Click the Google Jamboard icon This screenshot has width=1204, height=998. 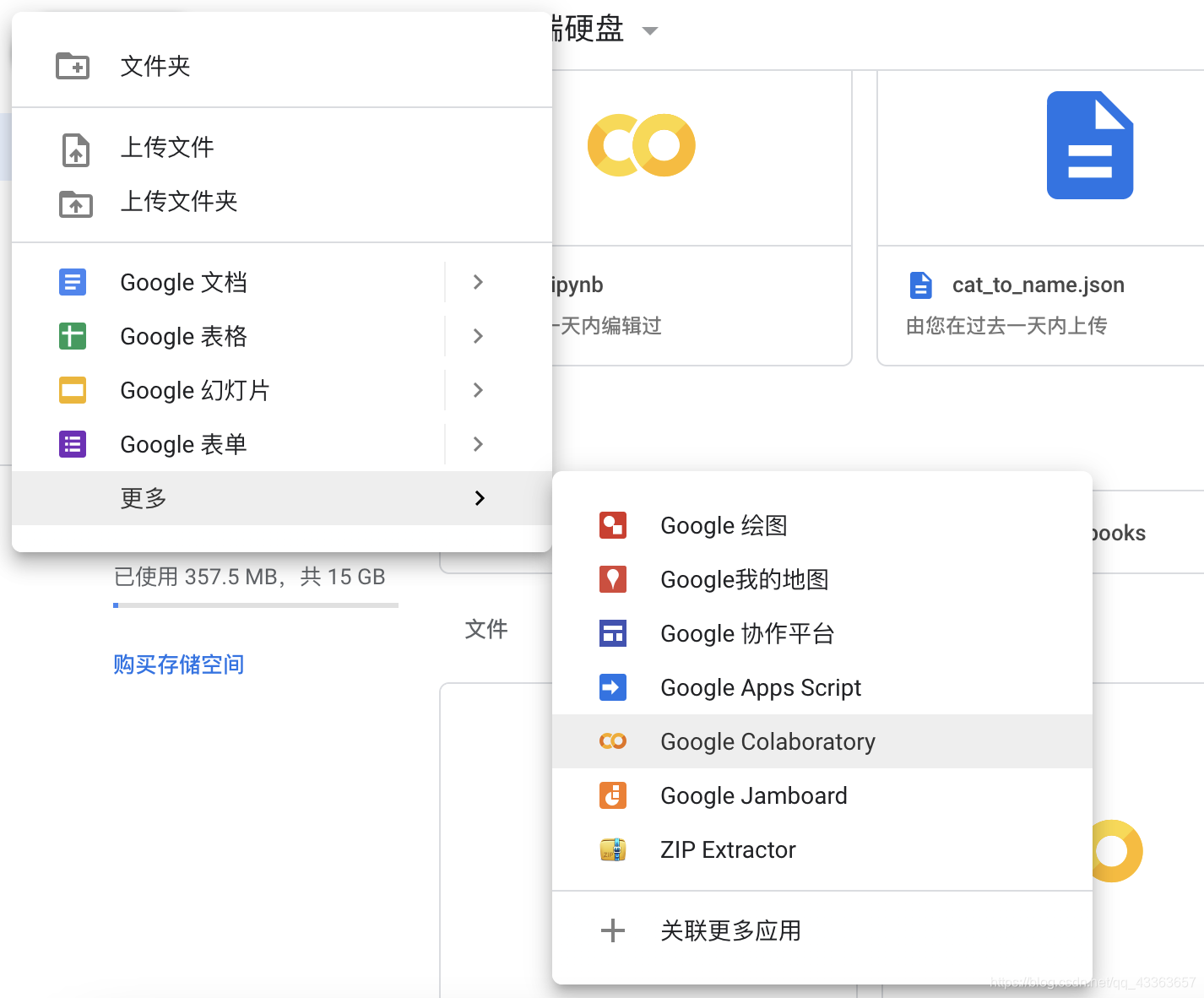[x=613, y=795]
